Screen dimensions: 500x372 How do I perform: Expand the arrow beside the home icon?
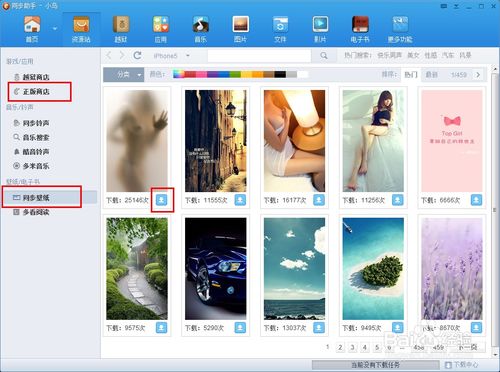[55, 29]
